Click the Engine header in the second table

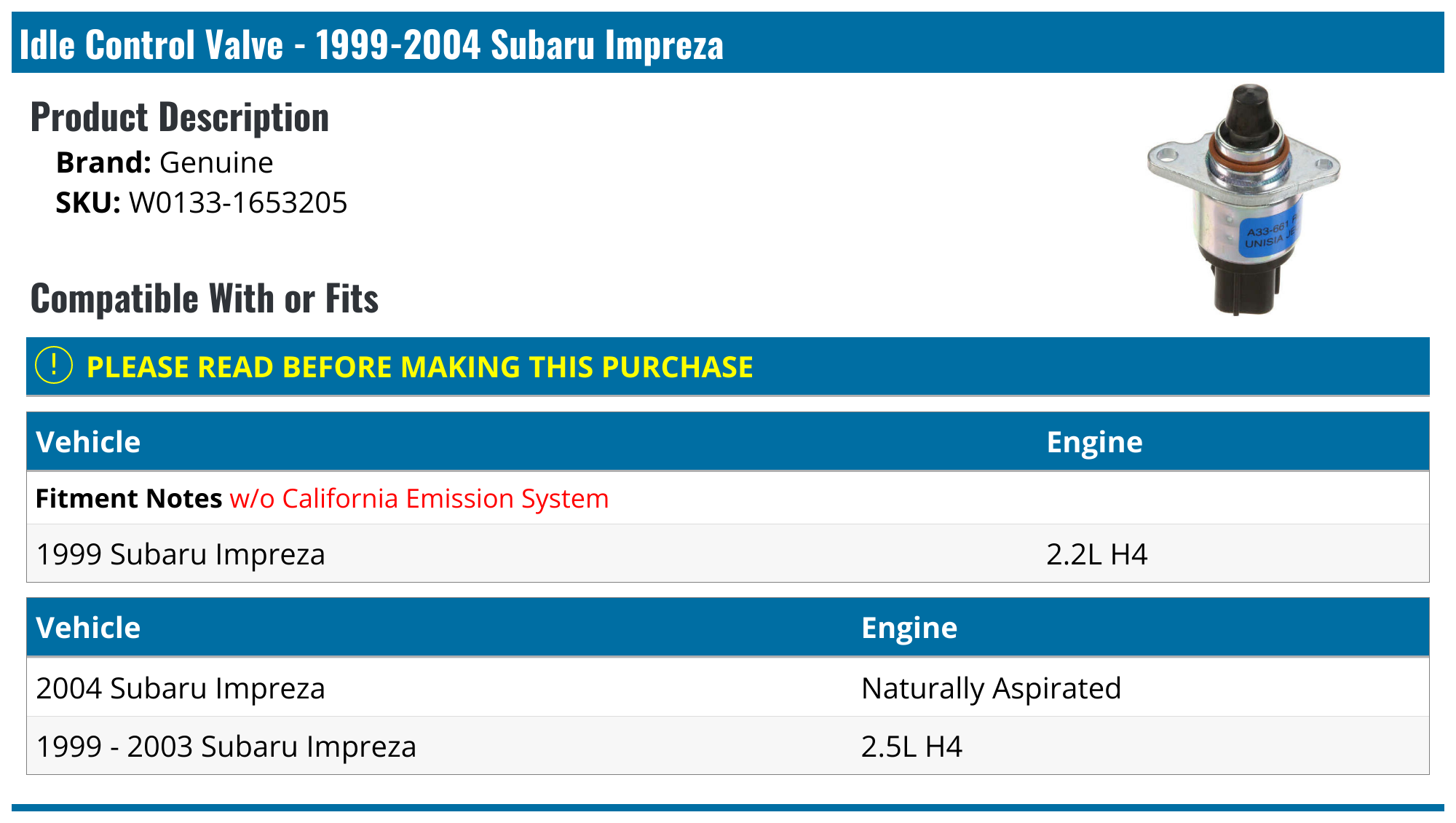coord(909,628)
